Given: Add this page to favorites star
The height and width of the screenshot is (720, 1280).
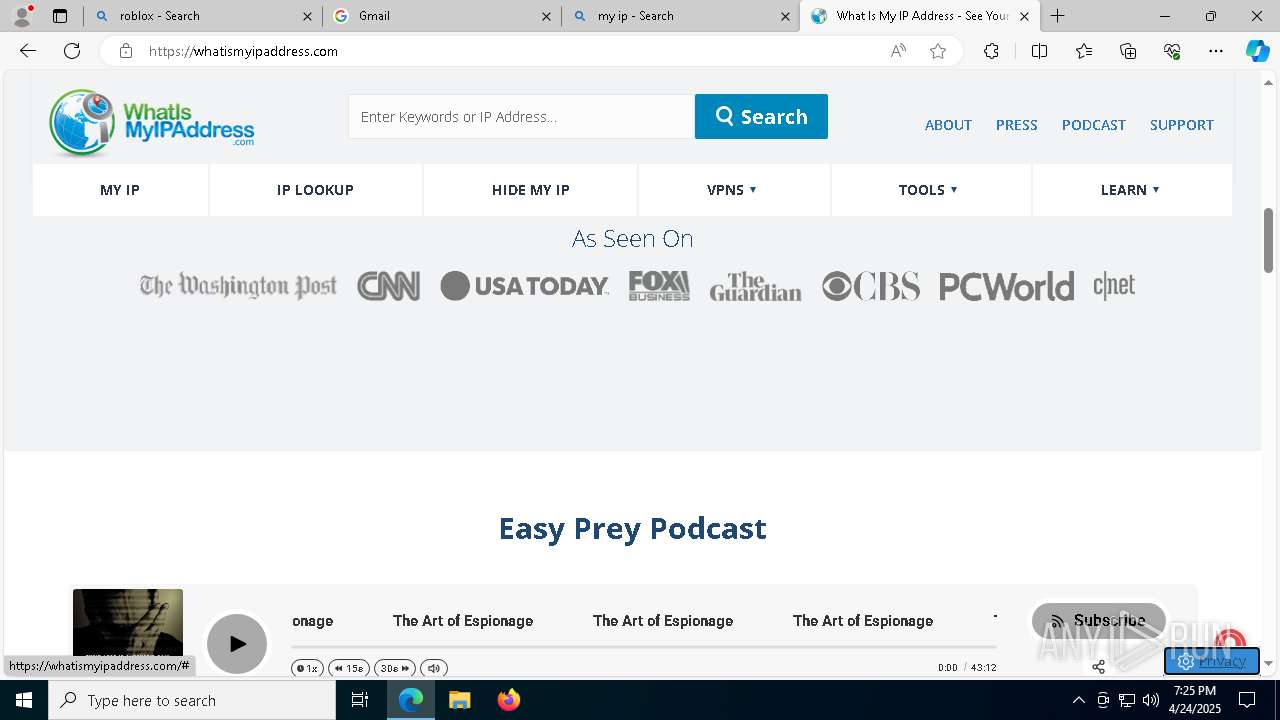Looking at the screenshot, I should pos(938,51).
